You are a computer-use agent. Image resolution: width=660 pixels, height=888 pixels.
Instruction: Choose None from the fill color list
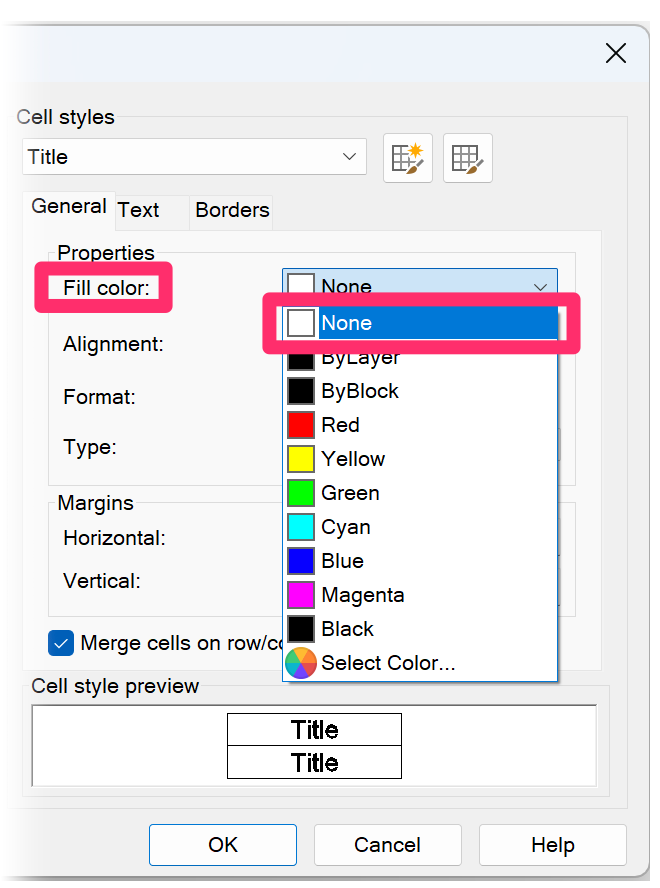tap(421, 323)
